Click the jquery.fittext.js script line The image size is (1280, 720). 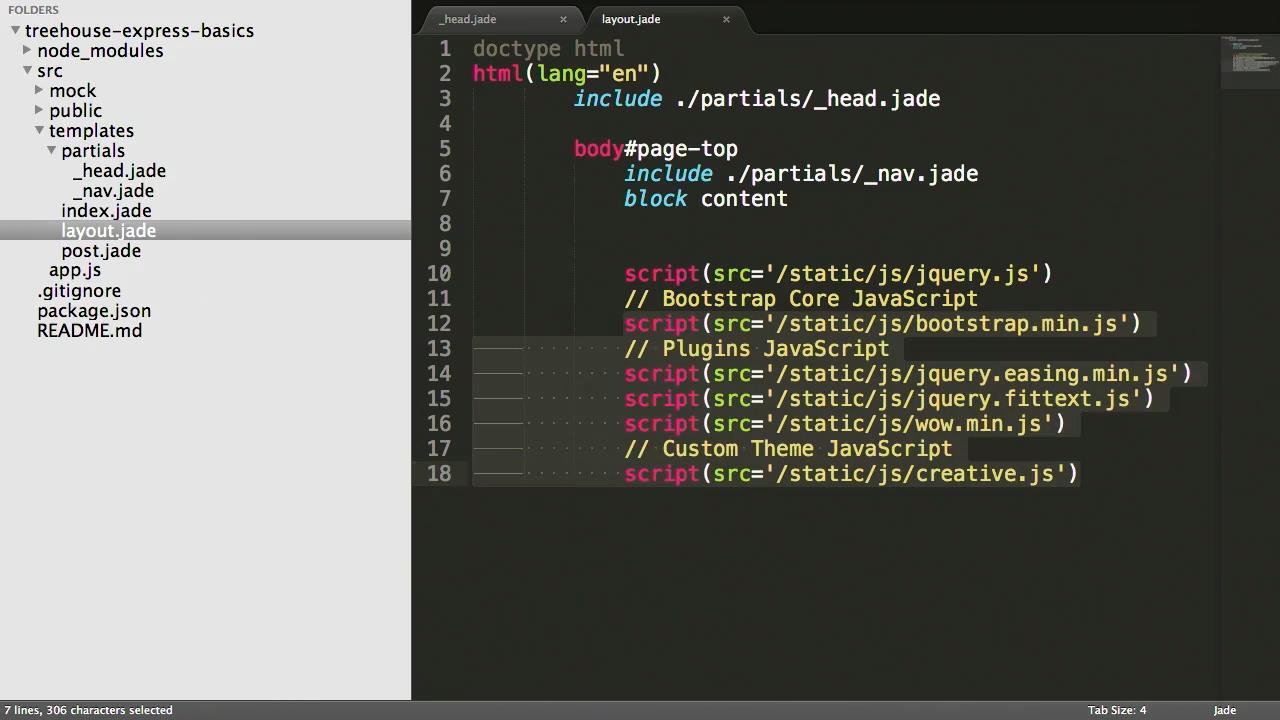(x=889, y=399)
